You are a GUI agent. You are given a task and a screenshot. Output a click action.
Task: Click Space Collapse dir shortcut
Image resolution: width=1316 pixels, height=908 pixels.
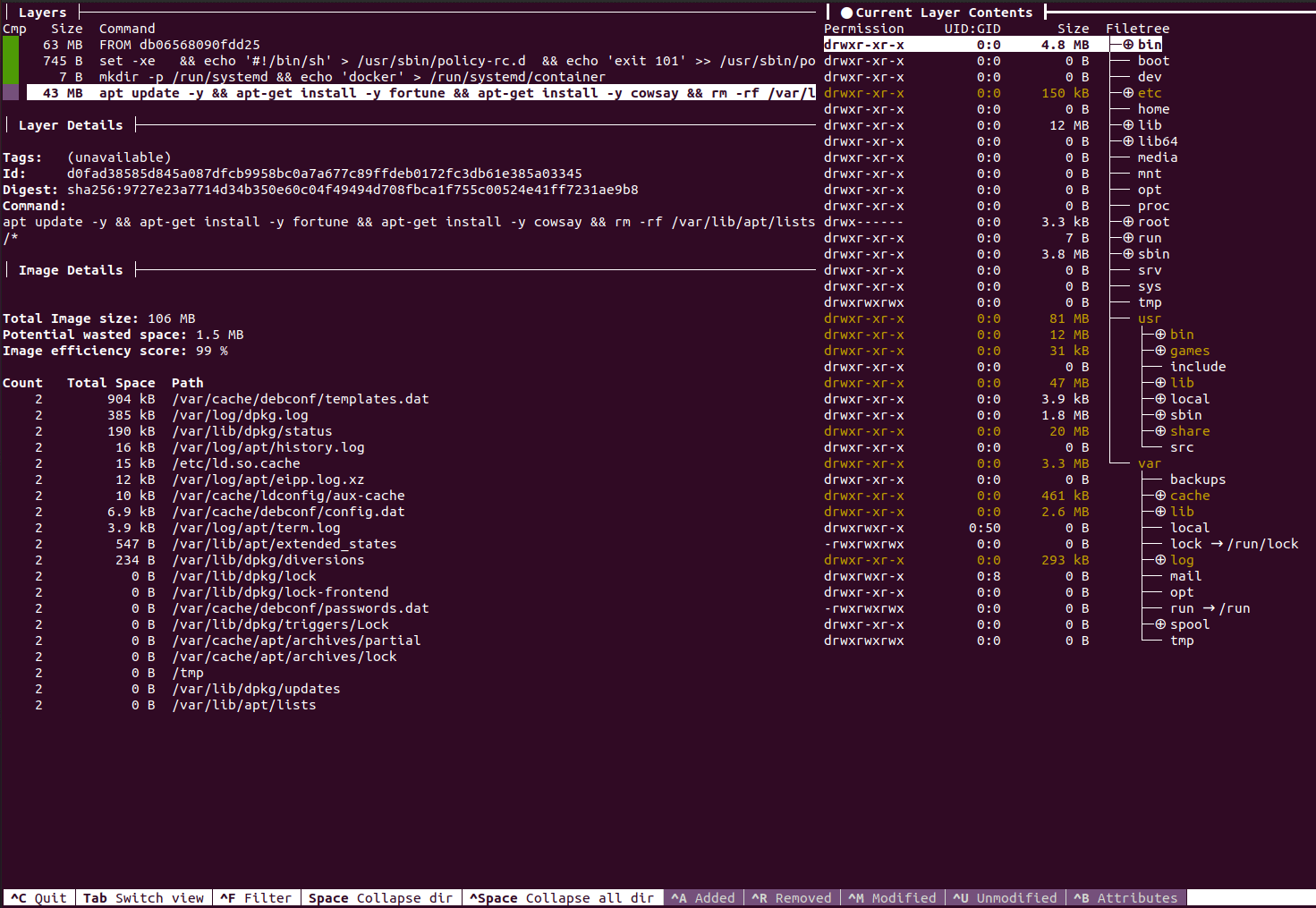(x=380, y=898)
